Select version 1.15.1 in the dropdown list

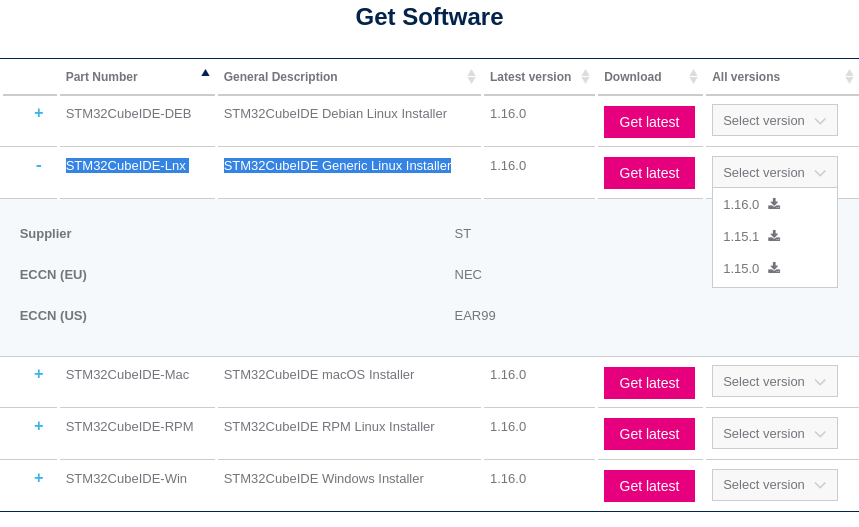[x=741, y=237]
